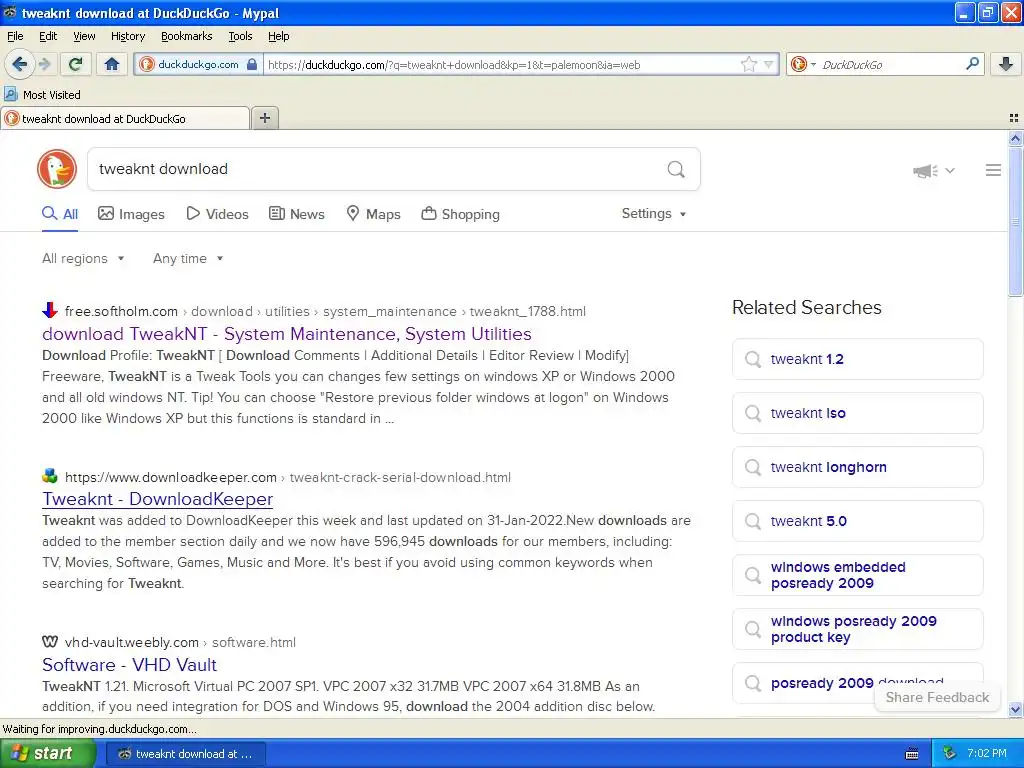This screenshot has width=1024, height=768.
Task: Open the Software - VHD Vault result
Action: (x=129, y=665)
